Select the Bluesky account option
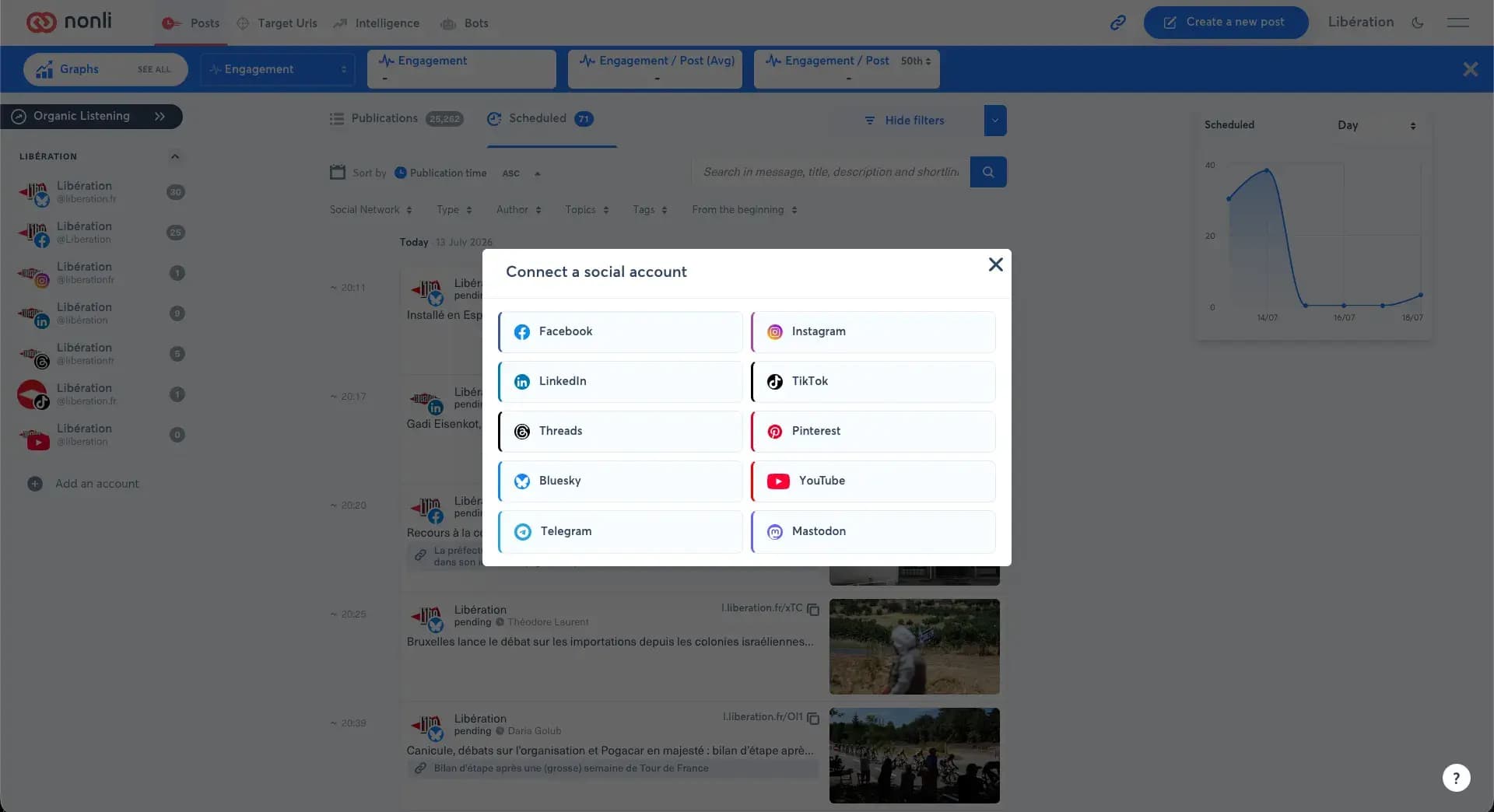Image resolution: width=1494 pixels, height=812 pixels. tap(620, 481)
